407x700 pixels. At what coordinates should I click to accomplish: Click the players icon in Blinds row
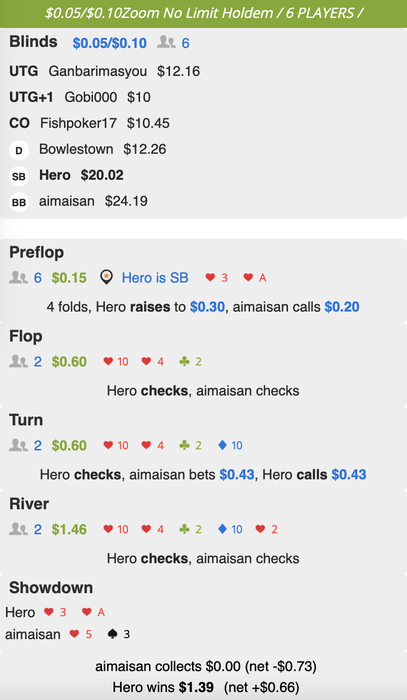(x=166, y=43)
